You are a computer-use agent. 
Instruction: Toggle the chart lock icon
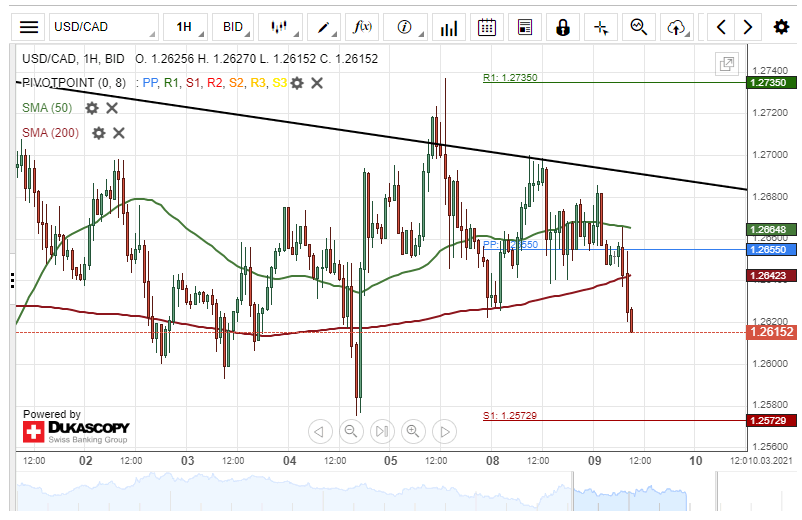(x=564, y=27)
